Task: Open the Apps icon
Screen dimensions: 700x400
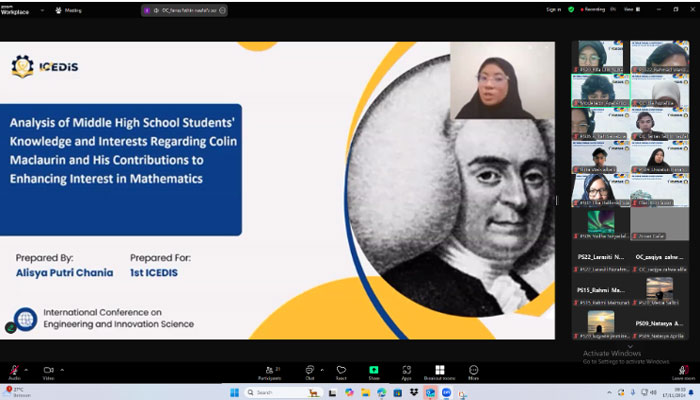Action: [x=406, y=371]
